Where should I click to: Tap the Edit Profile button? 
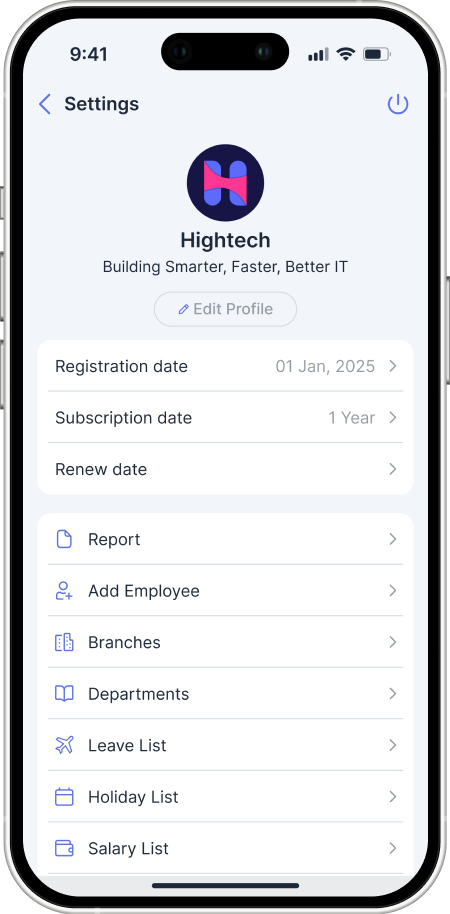[226, 309]
